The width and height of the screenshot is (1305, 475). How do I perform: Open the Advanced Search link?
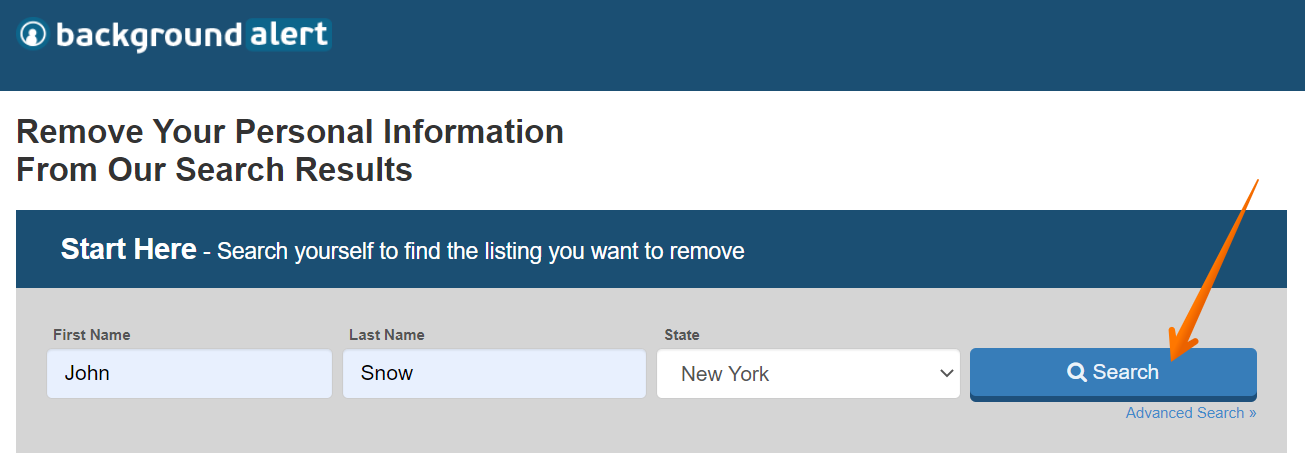pos(1191,413)
